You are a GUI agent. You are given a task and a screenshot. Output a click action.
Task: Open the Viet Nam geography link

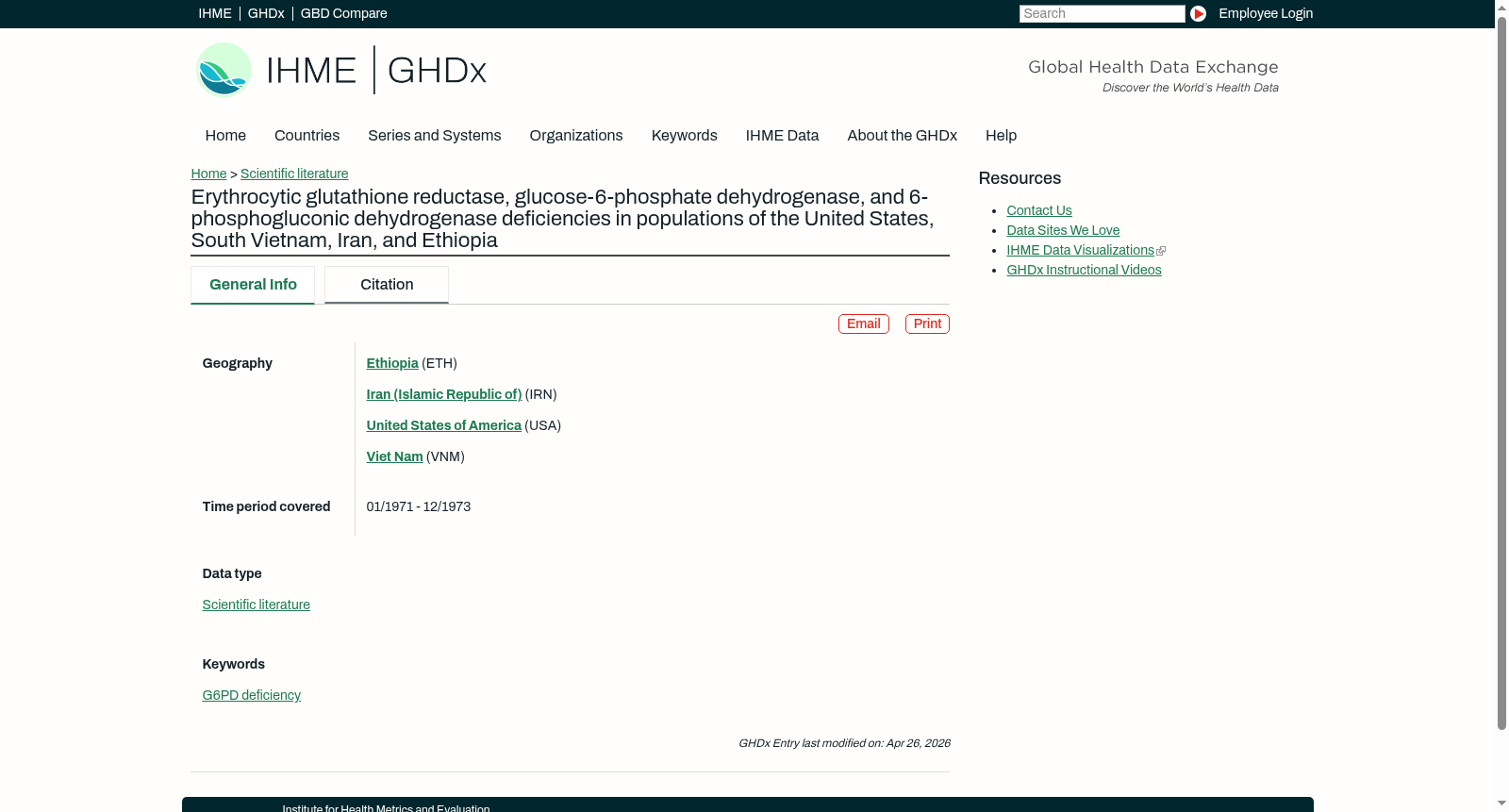(x=395, y=456)
